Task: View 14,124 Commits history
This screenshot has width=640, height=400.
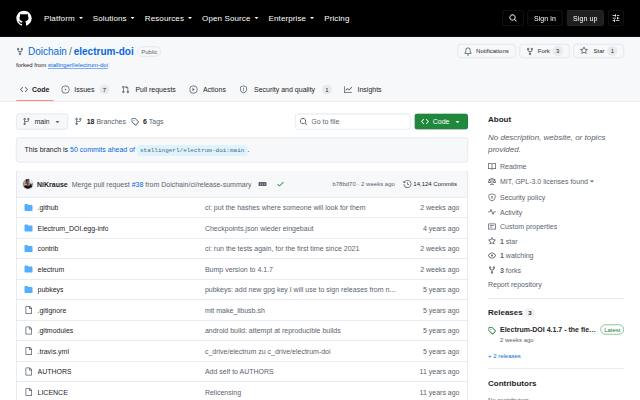Action: click(430, 184)
